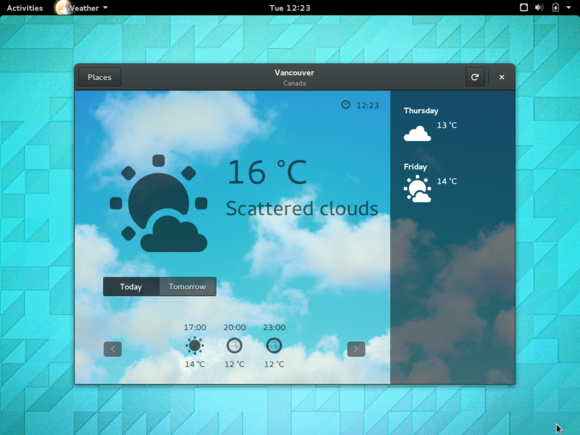Open the top bar clock Tue 12:23
The width and height of the screenshot is (580, 435).
pyautogui.click(x=290, y=8)
